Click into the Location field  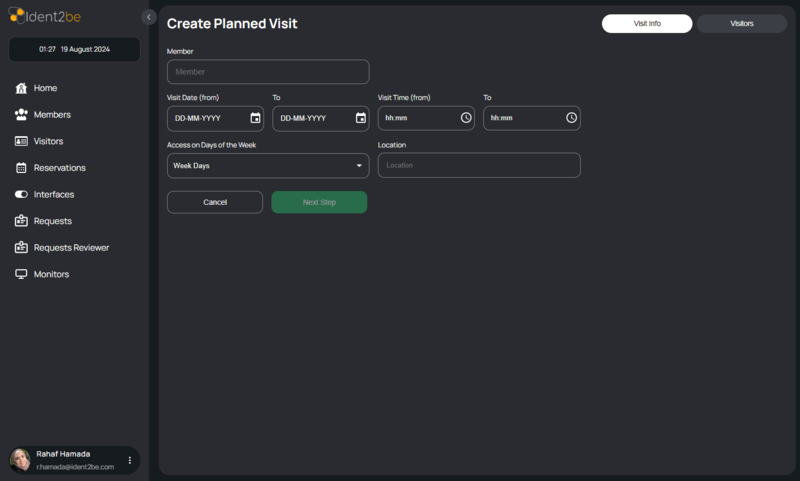click(x=479, y=165)
